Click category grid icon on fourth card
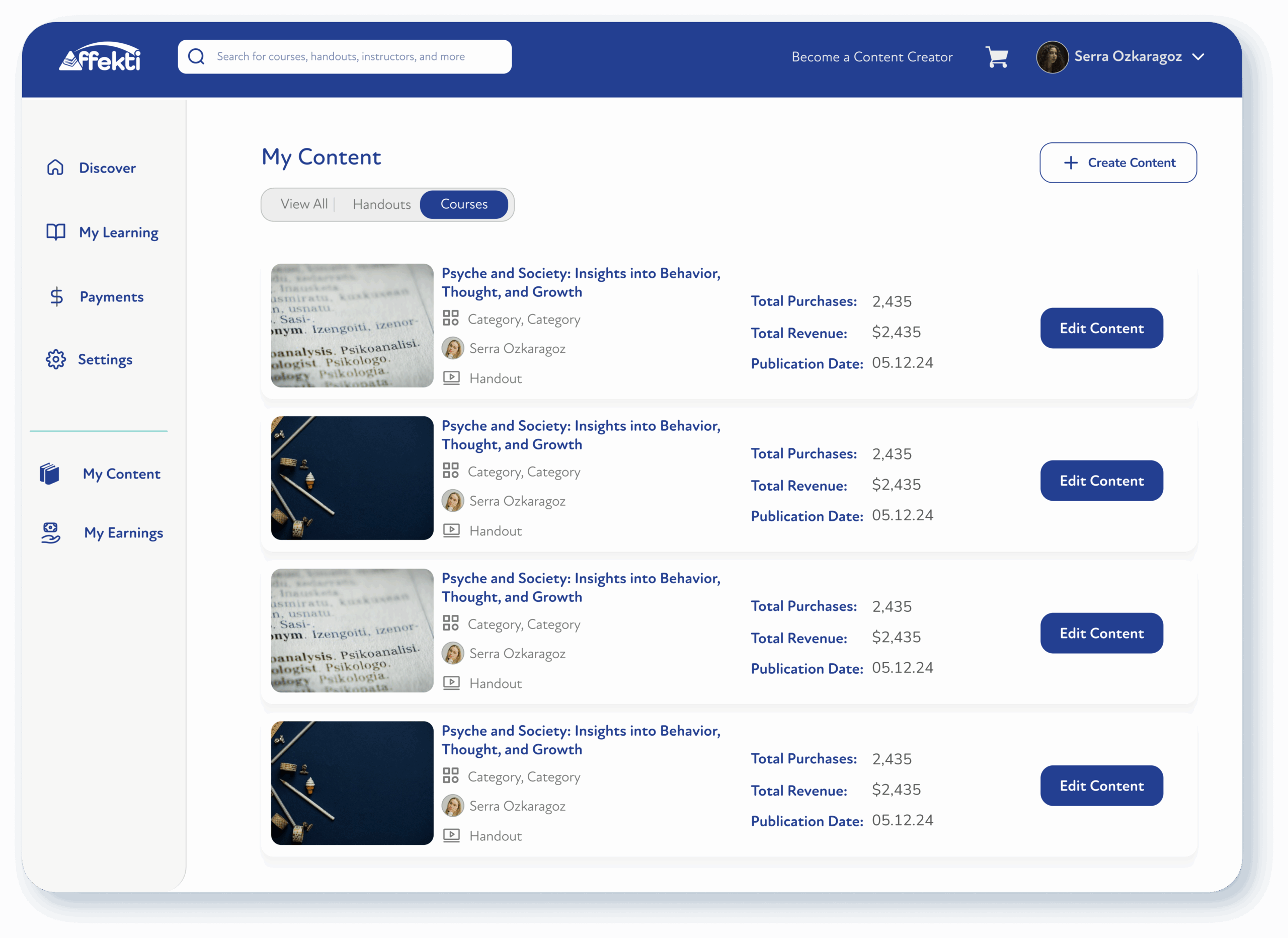Image resolution: width=1288 pixels, height=938 pixels. [451, 775]
